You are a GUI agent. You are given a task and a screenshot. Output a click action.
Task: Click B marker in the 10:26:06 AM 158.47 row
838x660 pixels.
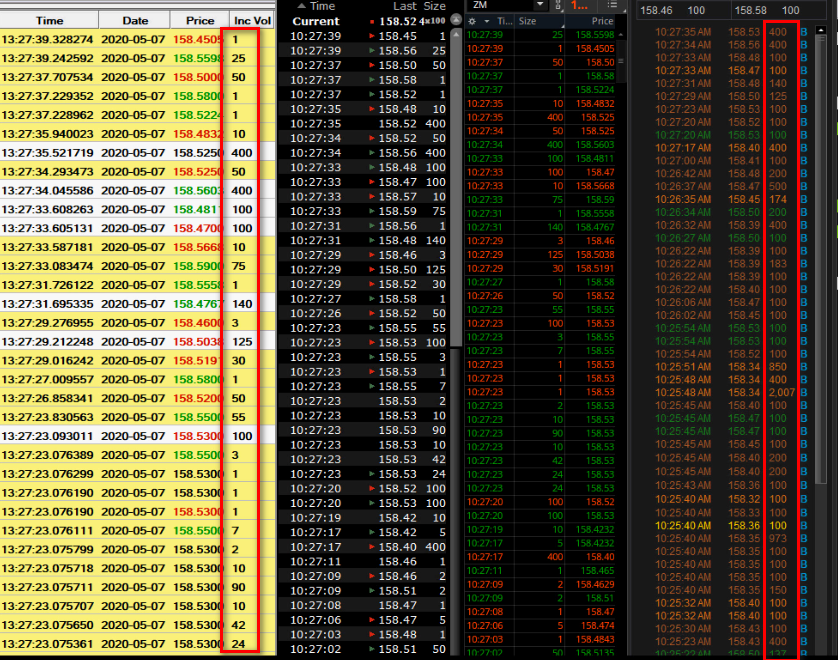804,302
